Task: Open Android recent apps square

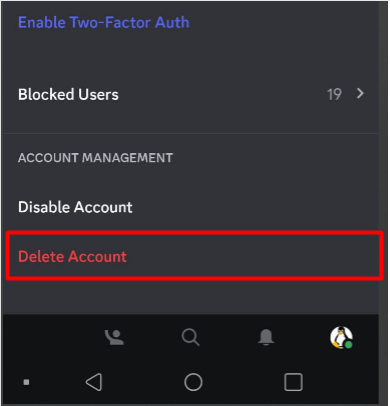Action: [293, 382]
